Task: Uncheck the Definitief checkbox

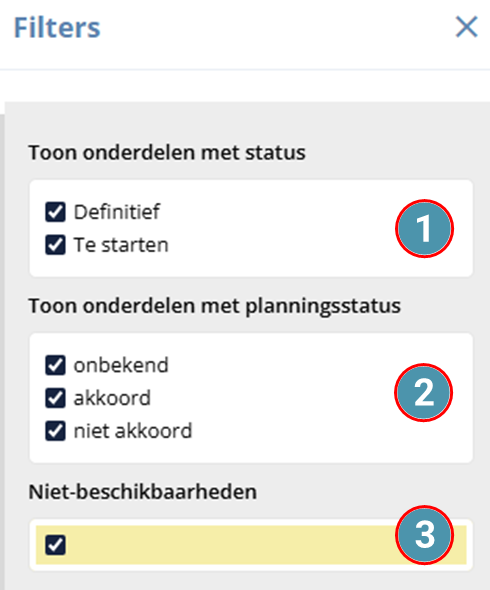Action: [55, 212]
